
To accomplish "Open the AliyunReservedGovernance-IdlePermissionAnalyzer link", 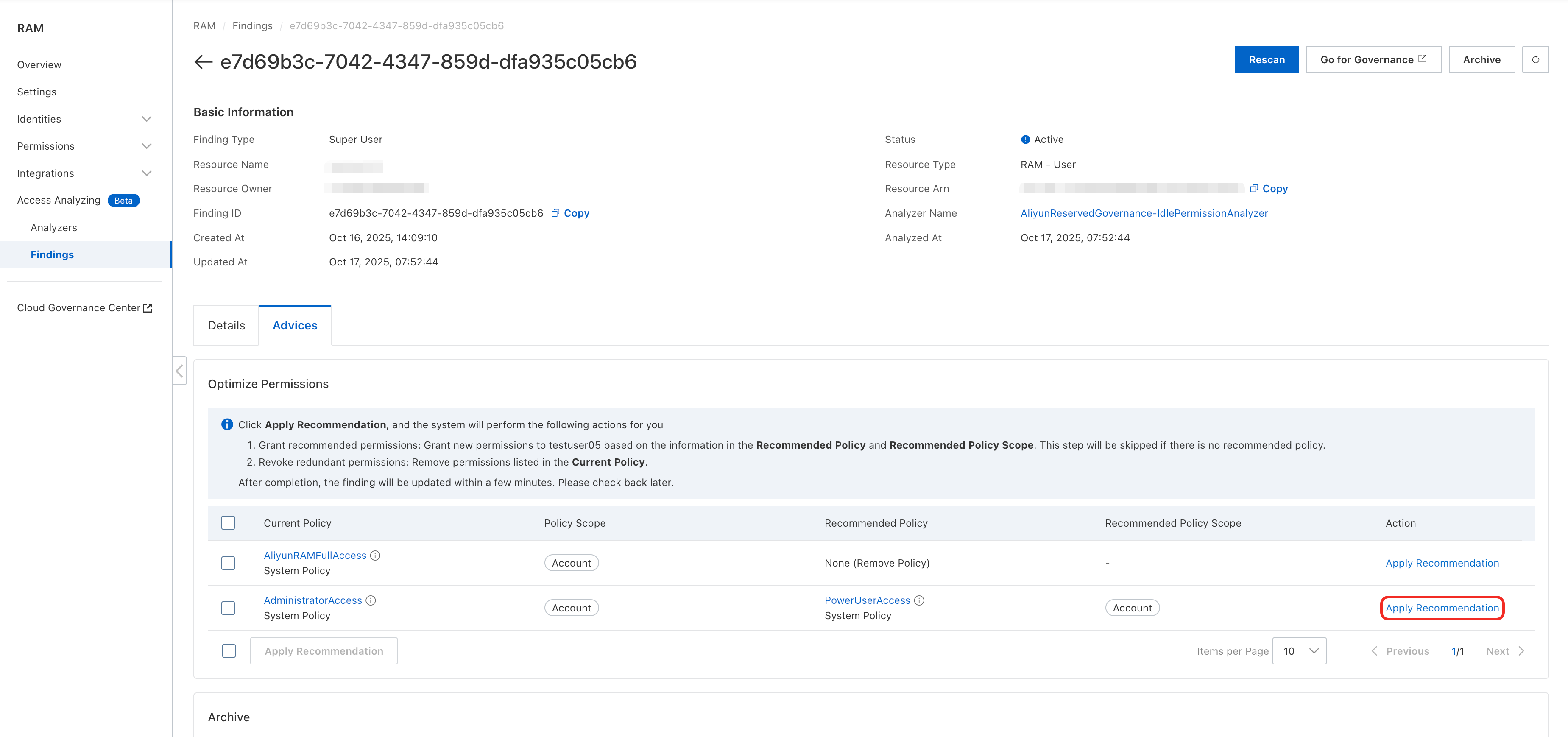I will [1144, 213].
